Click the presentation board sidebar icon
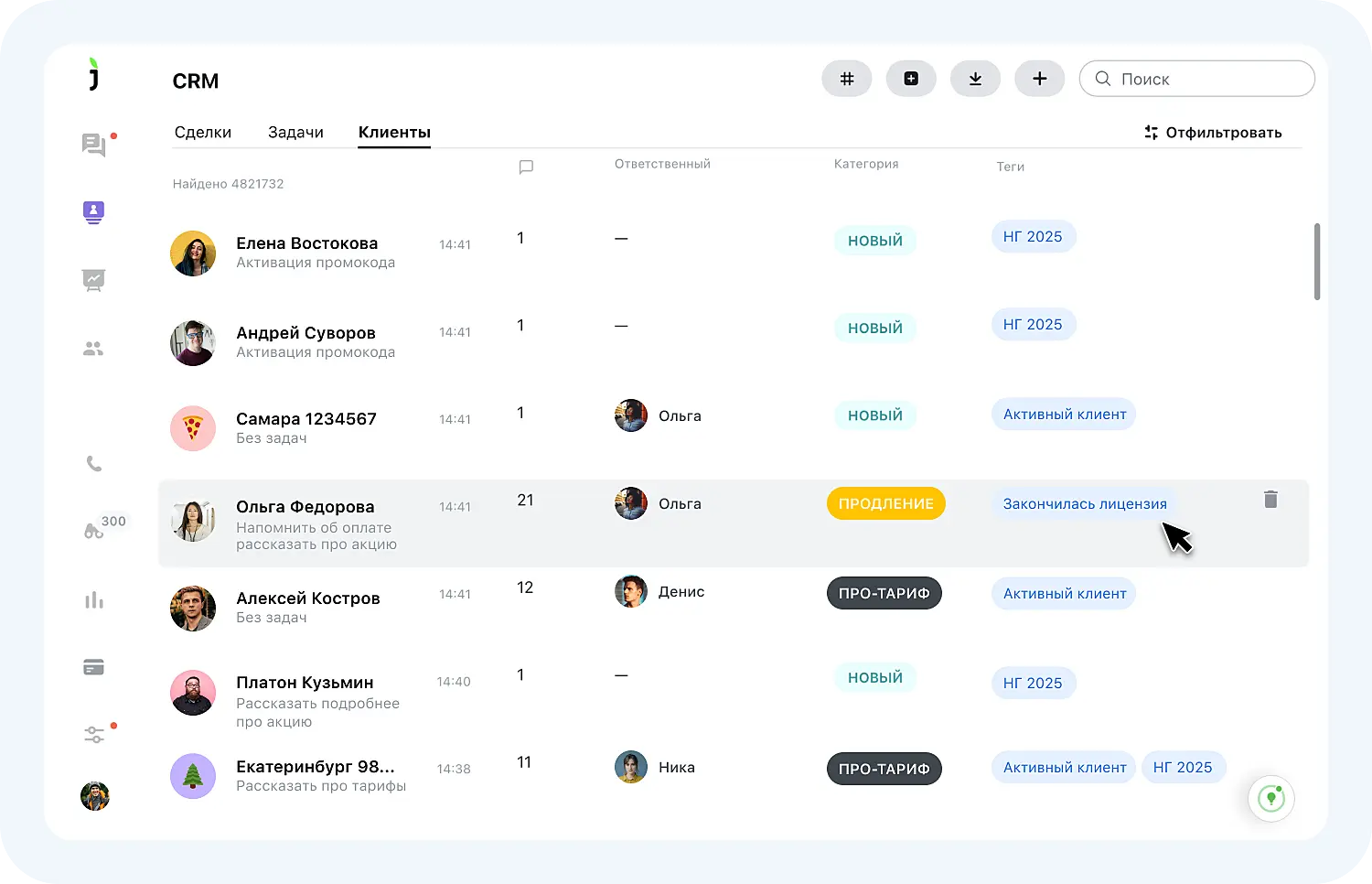The image size is (1372, 884). [x=93, y=280]
